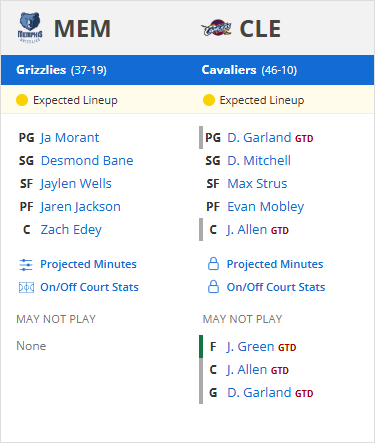Image resolution: width=375 pixels, height=443 pixels.
Task: Select Jaylen Wells in Grizzlies lineup
Action: (76, 184)
